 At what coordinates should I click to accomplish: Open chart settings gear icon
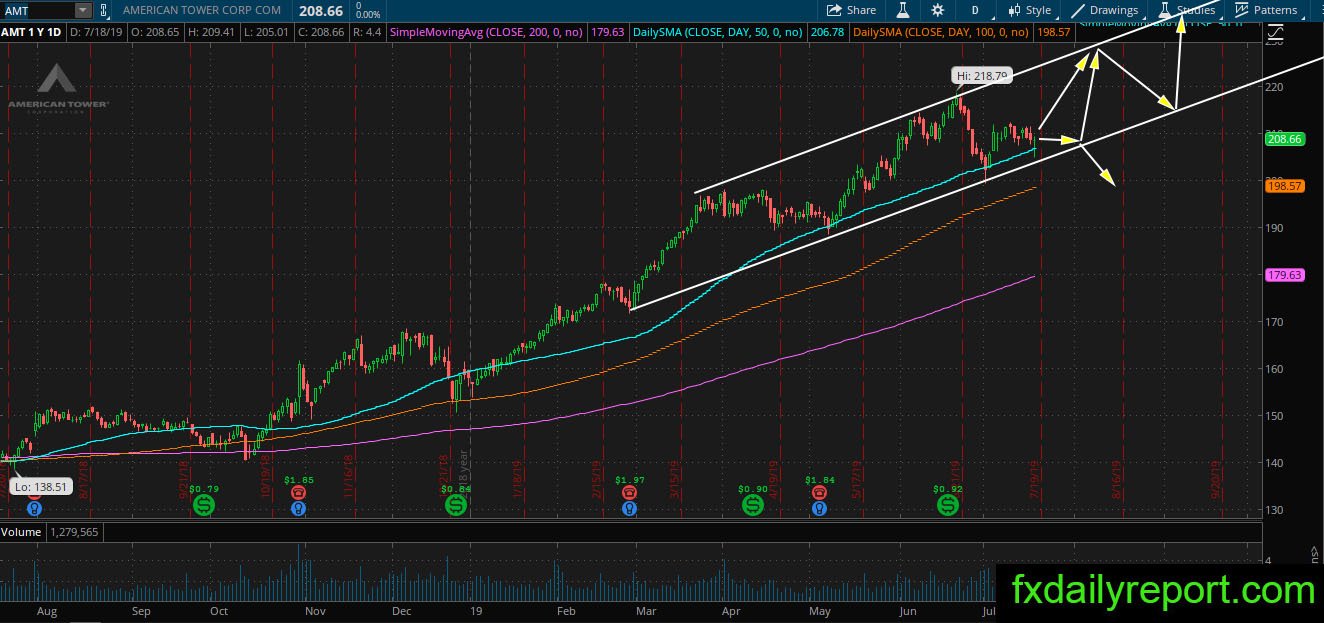(937, 10)
